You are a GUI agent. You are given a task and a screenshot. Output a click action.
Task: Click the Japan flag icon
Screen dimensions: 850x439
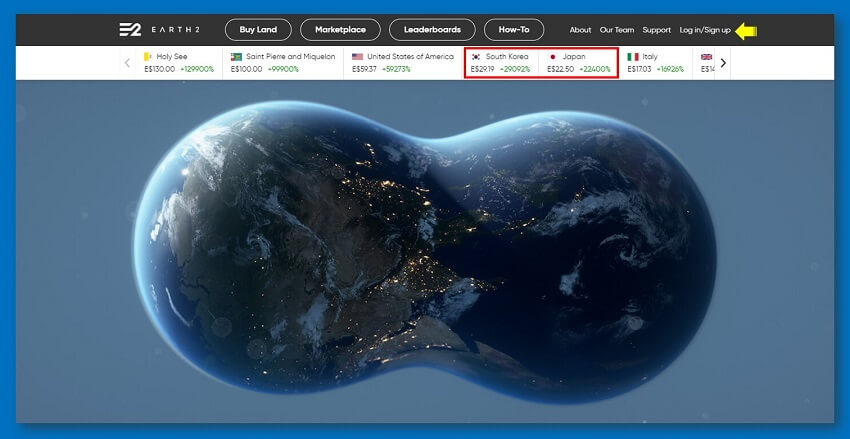click(x=552, y=56)
